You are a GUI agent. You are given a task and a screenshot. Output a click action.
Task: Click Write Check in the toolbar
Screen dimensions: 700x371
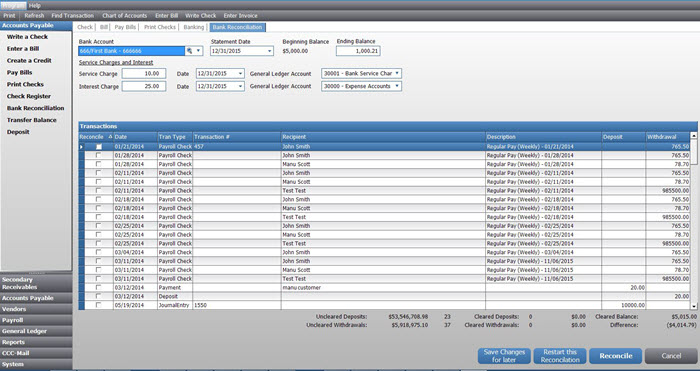coord(200,16)
